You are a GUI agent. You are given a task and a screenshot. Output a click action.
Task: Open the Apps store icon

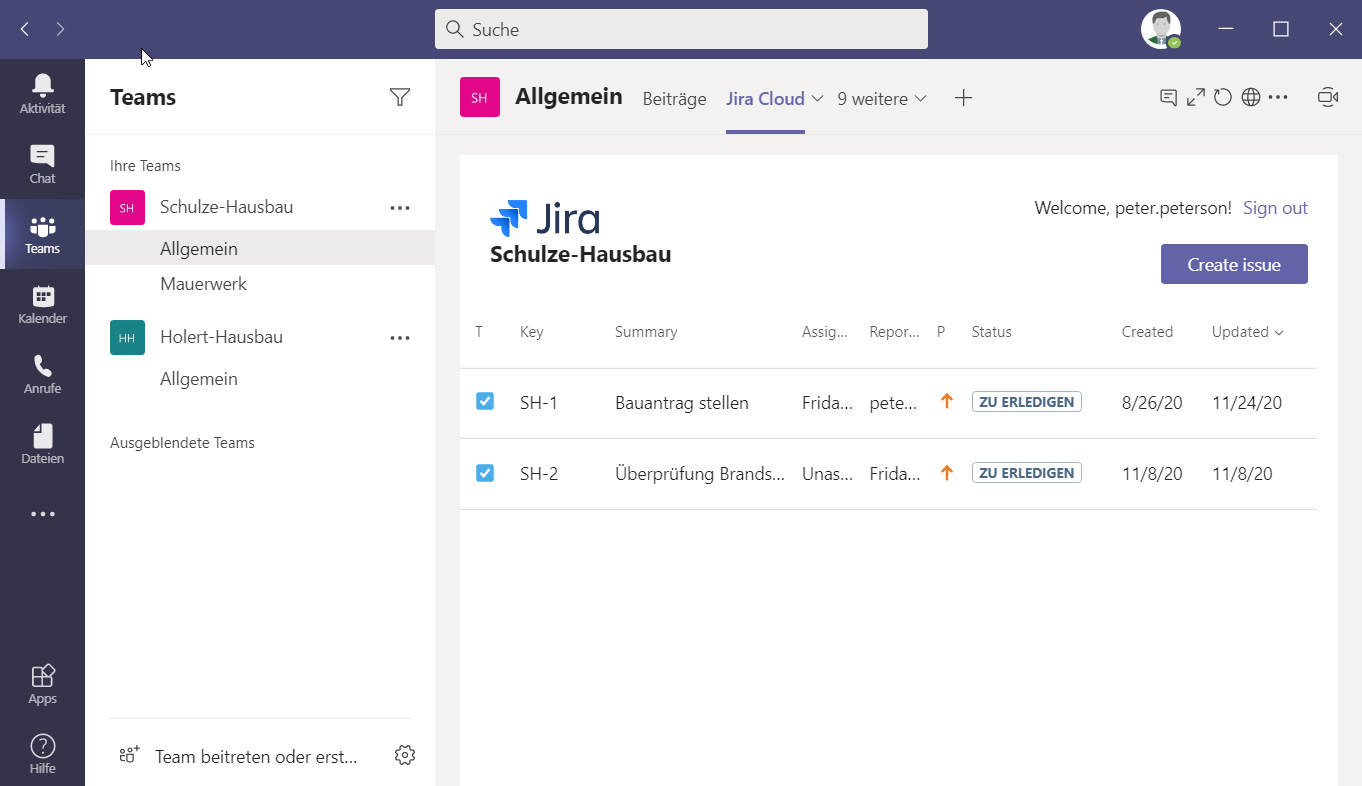(x=42, y=685)
